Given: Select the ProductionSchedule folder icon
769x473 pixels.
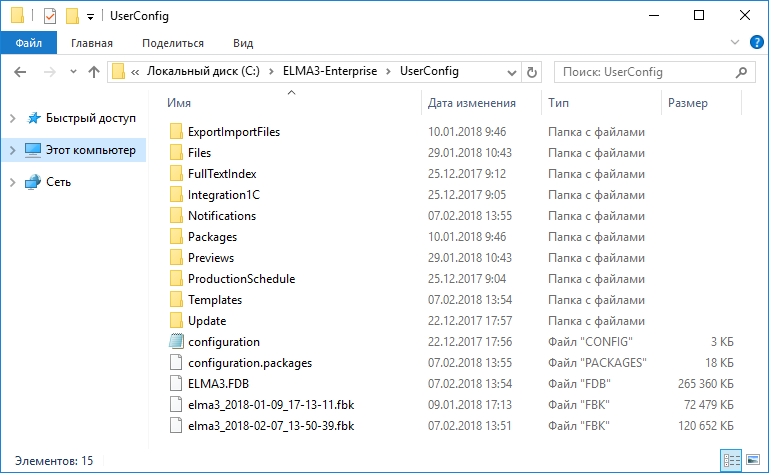Looking at the screenshot, I should pos(176,279).
